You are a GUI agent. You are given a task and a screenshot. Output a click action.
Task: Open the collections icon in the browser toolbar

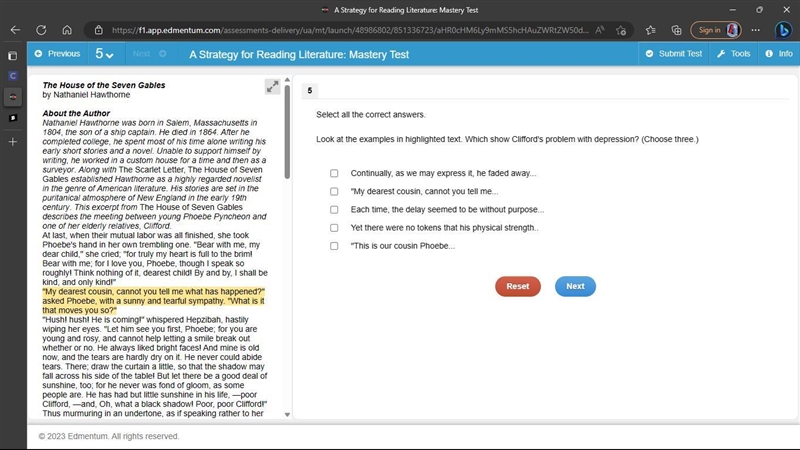(x=677, y=30)
